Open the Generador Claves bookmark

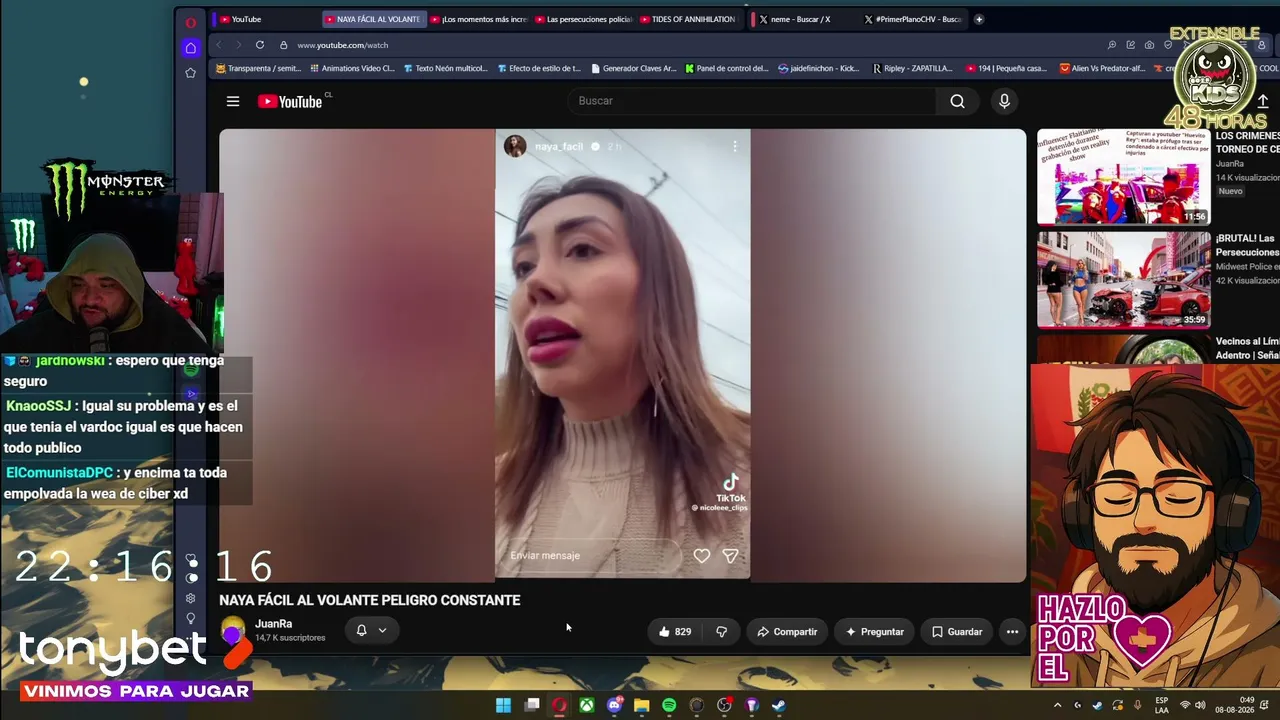click(634, 69)
